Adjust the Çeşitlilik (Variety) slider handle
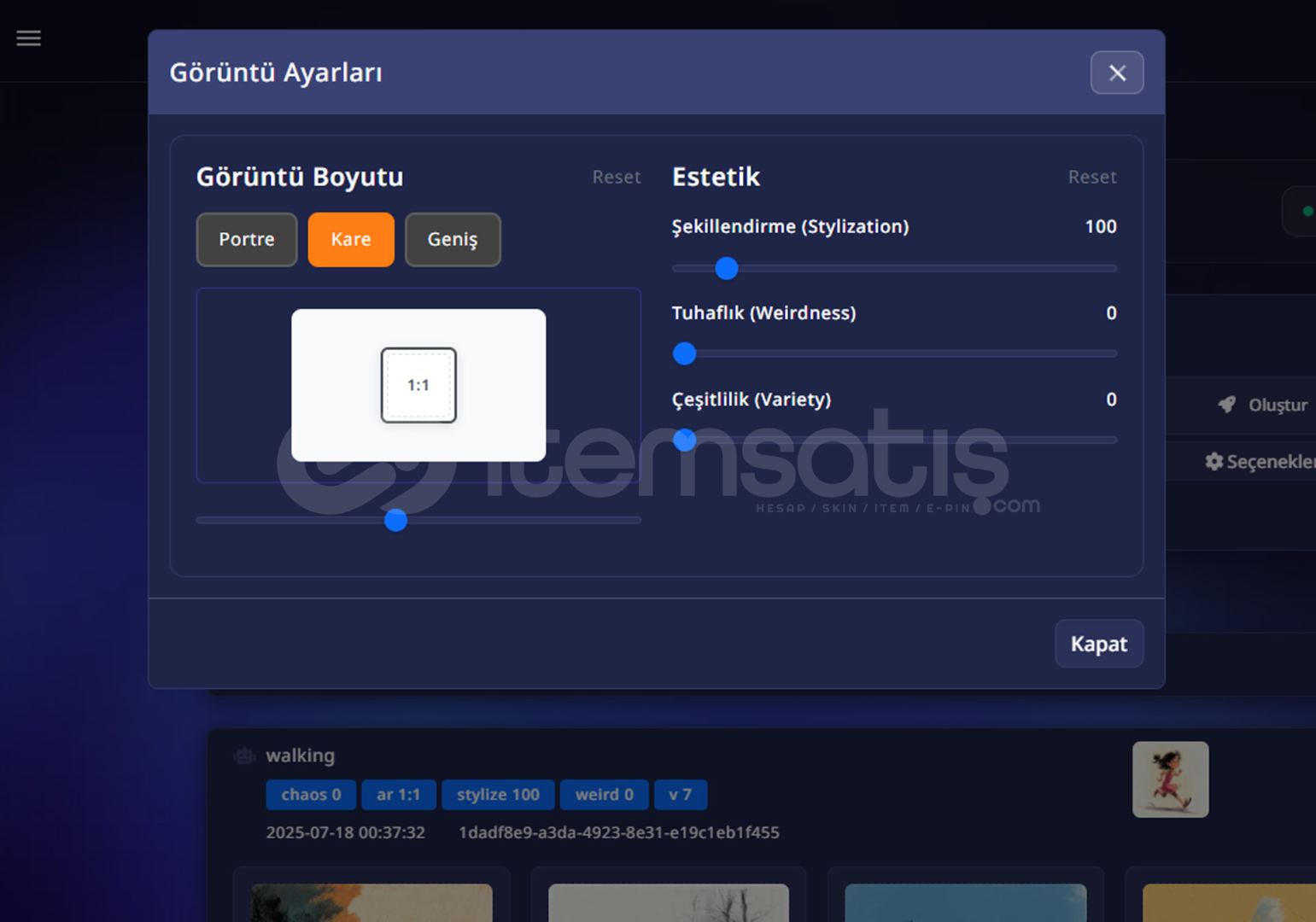Image resolution: width=1316 pixels, height=922 pixels. [685, 440]
